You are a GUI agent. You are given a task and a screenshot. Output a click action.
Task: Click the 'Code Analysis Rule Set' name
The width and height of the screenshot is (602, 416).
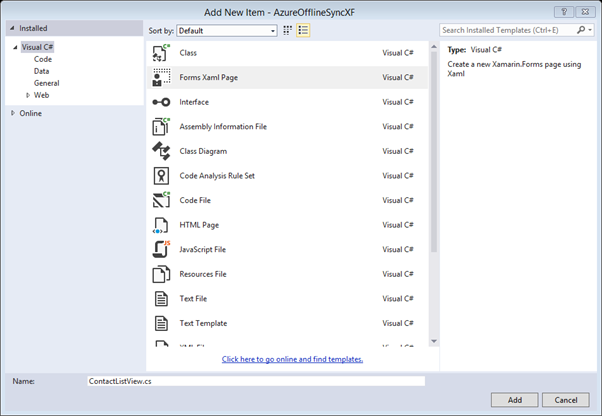(x=217, y=176)
